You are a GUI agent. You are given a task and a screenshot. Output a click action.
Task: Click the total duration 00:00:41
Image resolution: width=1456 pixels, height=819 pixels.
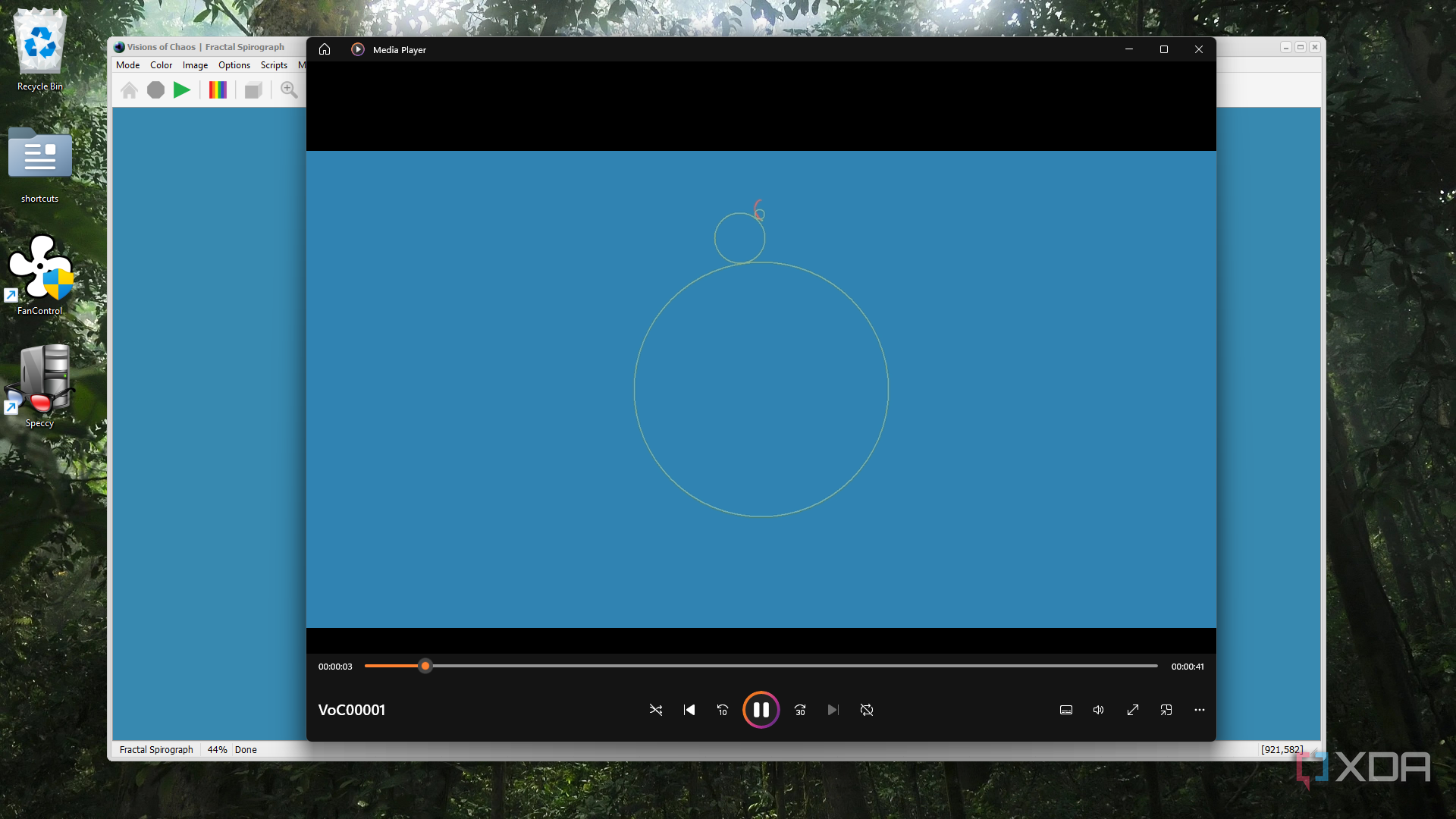(x=1188, y=667)
